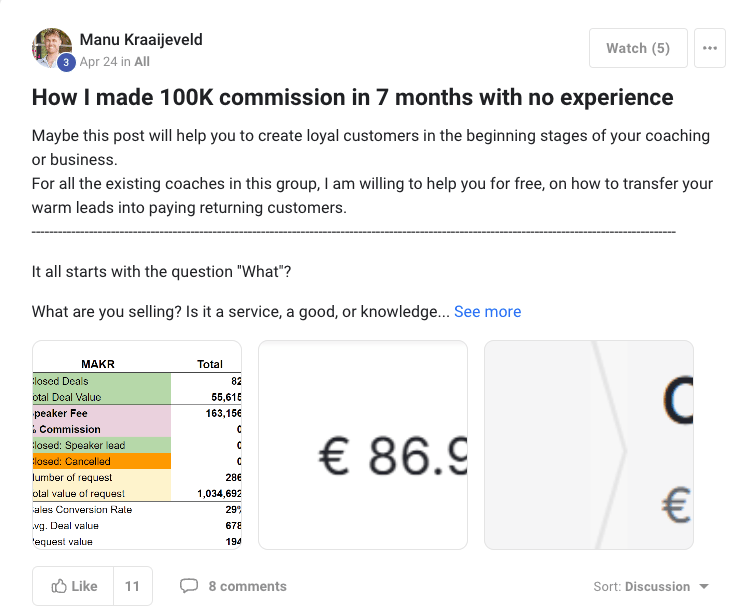Image resolution: width=751 pixels, height=613 pixels.
Task: Open the "How I made 100K commission" title
Action: [352, 98]
